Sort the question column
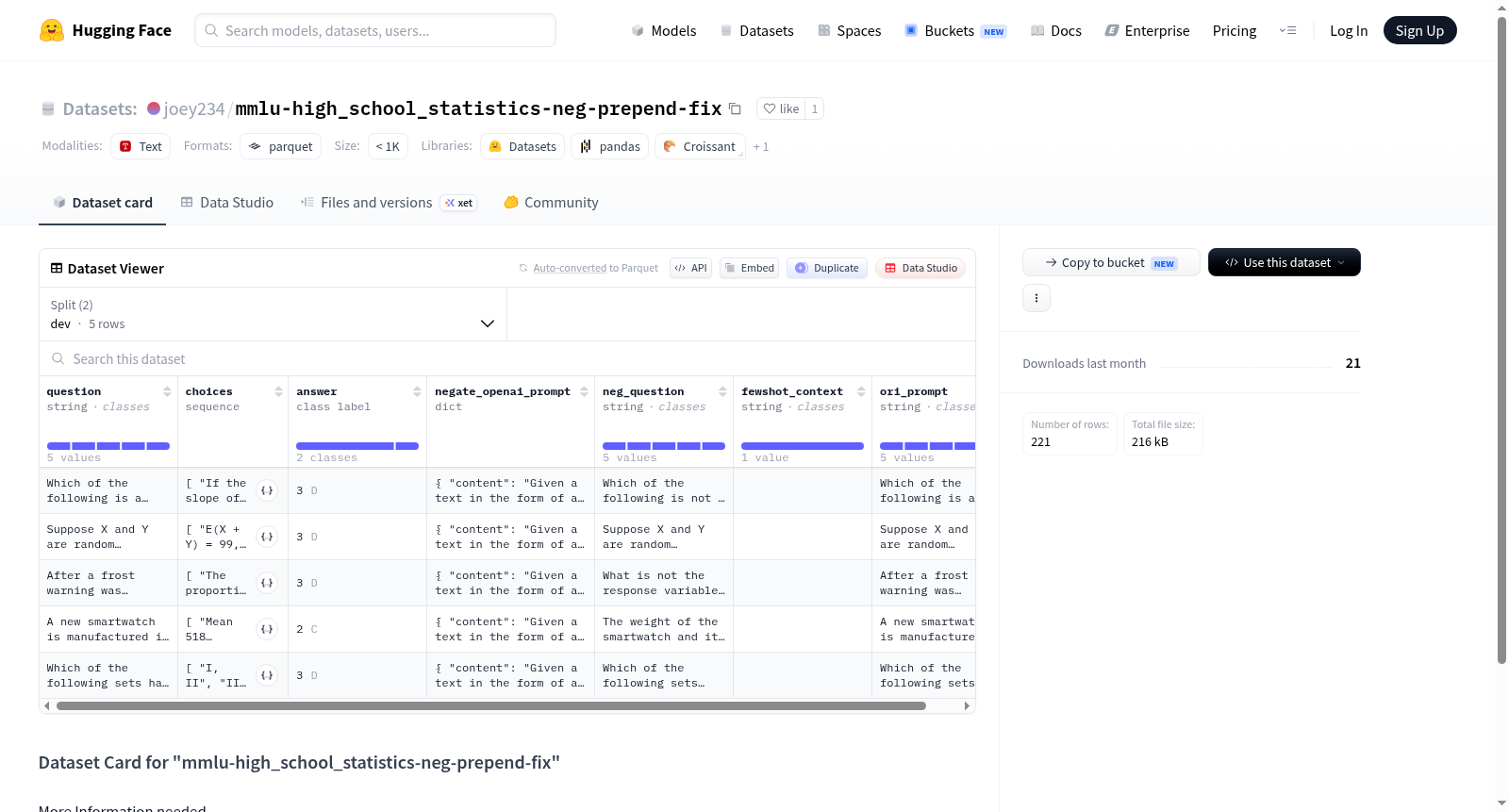The height and width of the screenshot is (812, 1509). coord(167,391)
